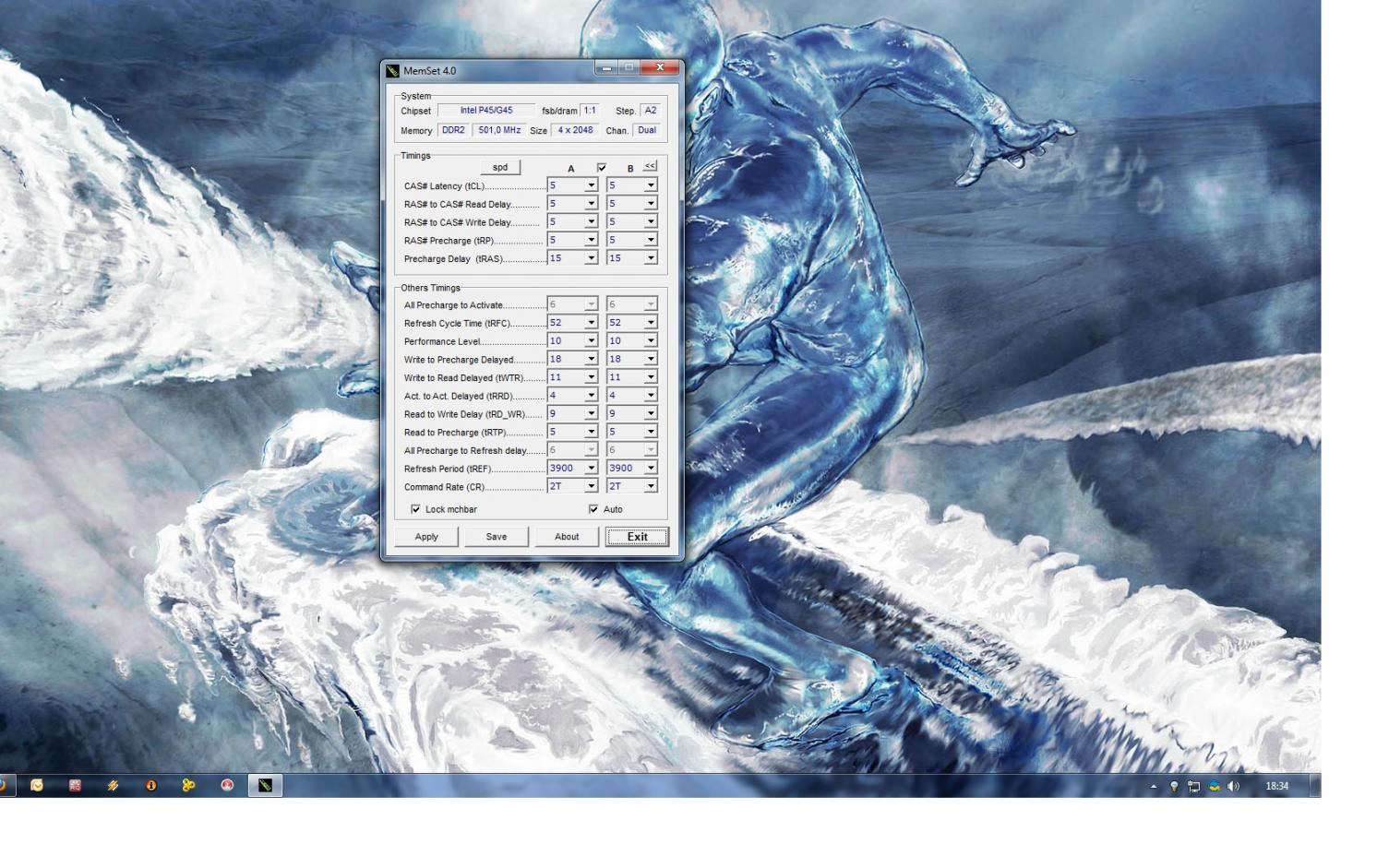Open Firefox from the taskbar edge

coord(3,786)
